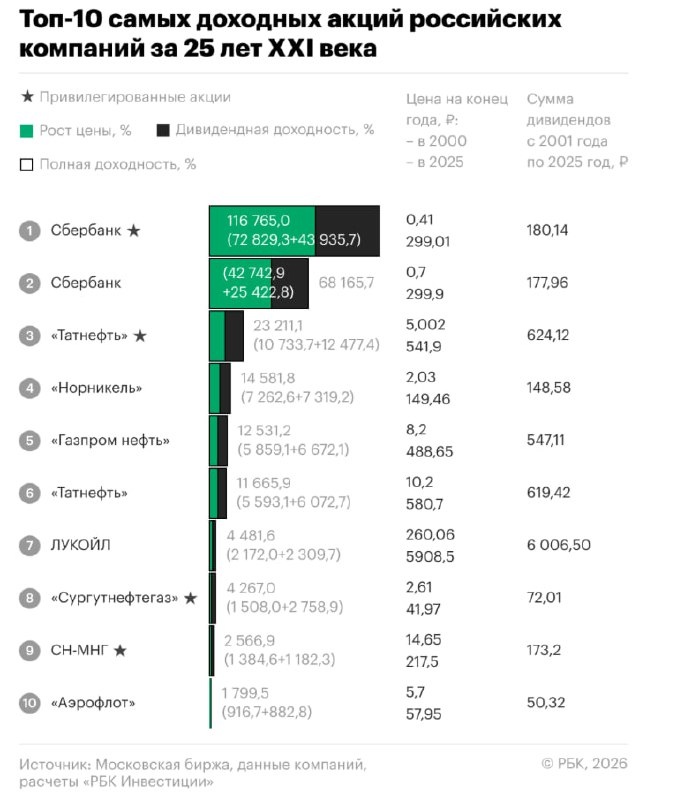Click the green segment of the top Сбербанк bar
This screenshot has width=692, height=800.
pos(262,230)
